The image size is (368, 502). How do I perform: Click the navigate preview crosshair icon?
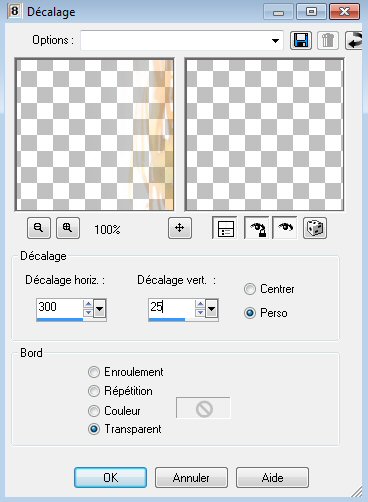click(x=180, y=228)
